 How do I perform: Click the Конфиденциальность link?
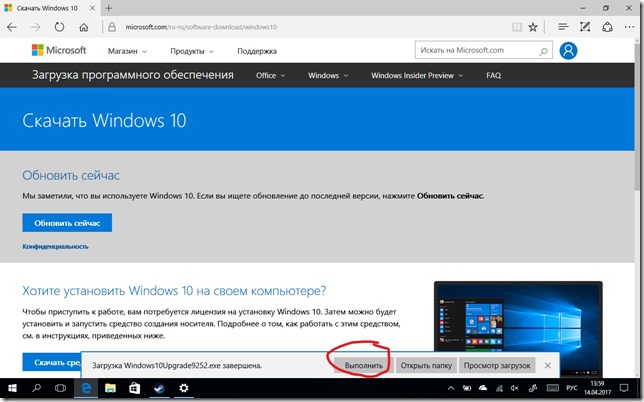click(x=55, y=246)
